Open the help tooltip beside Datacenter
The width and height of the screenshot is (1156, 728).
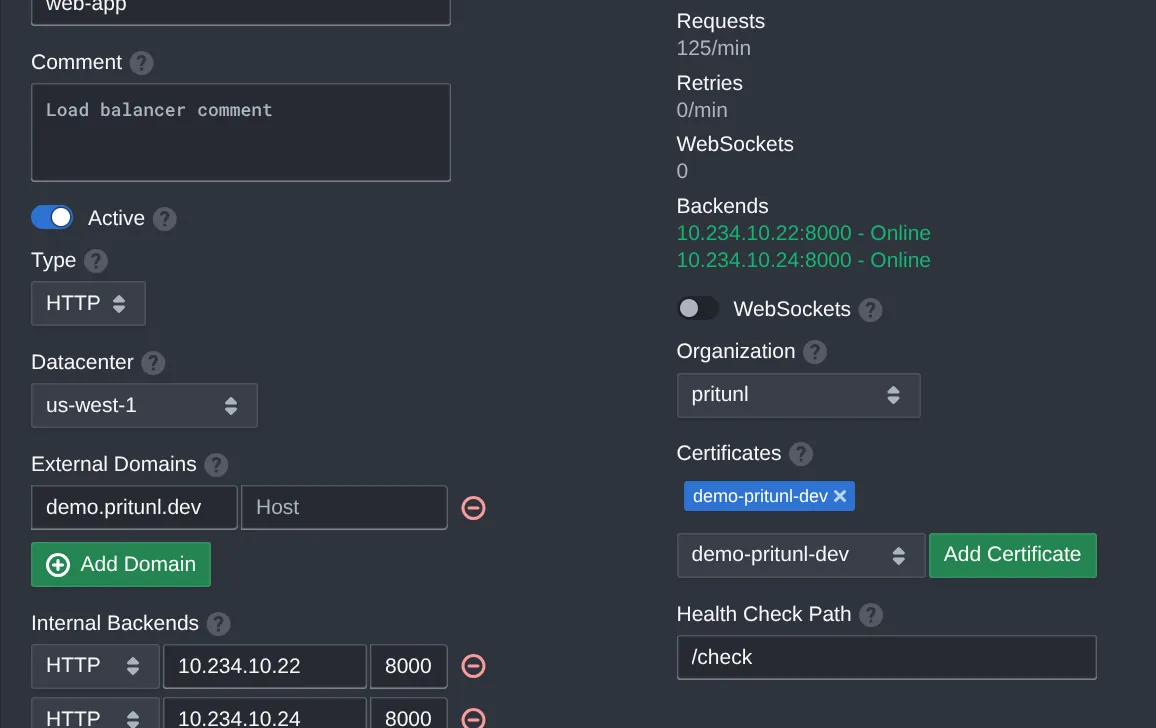tap(153, 363)
